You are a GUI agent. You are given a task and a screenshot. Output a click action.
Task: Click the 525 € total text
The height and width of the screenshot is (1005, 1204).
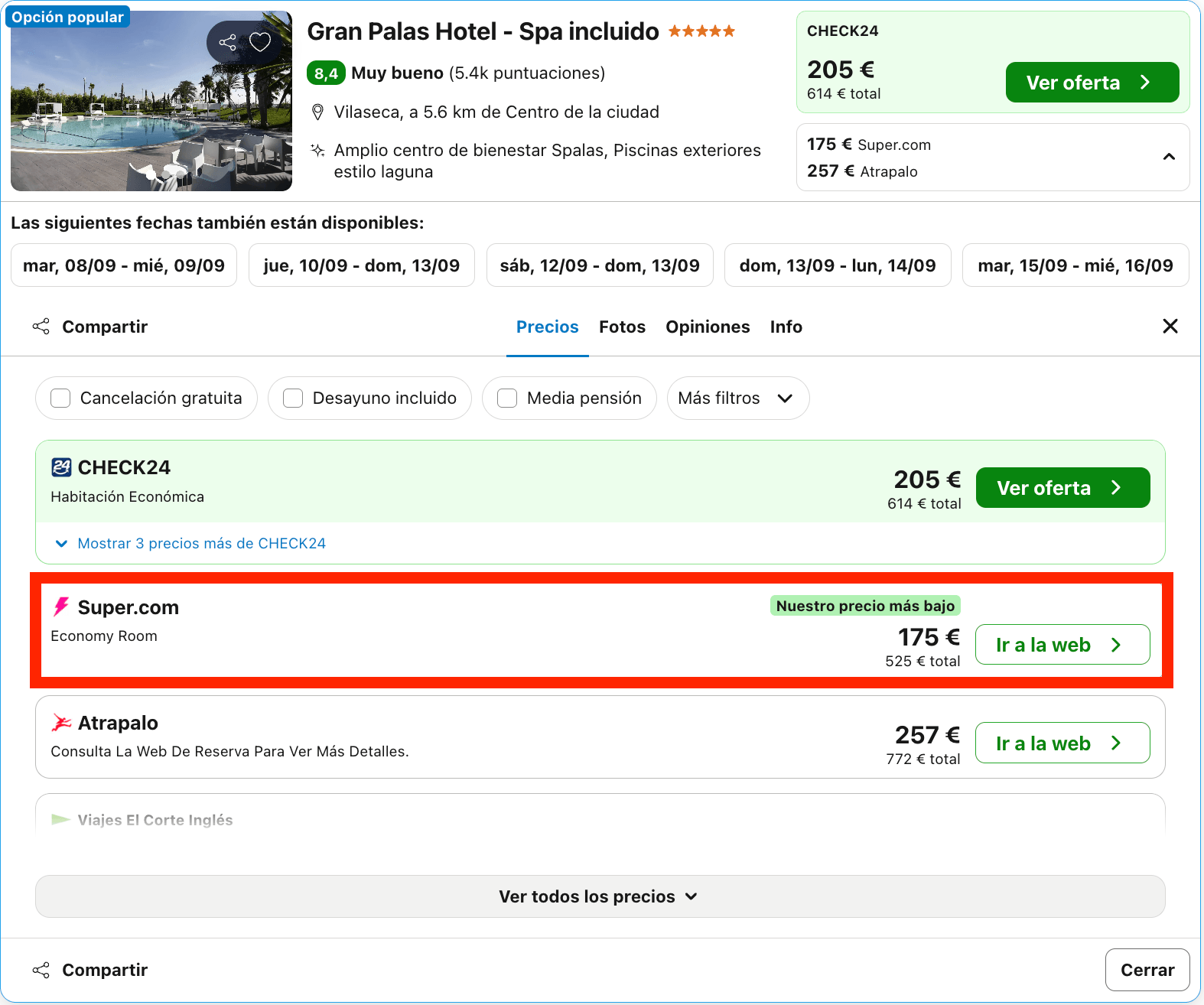[923, 662]
